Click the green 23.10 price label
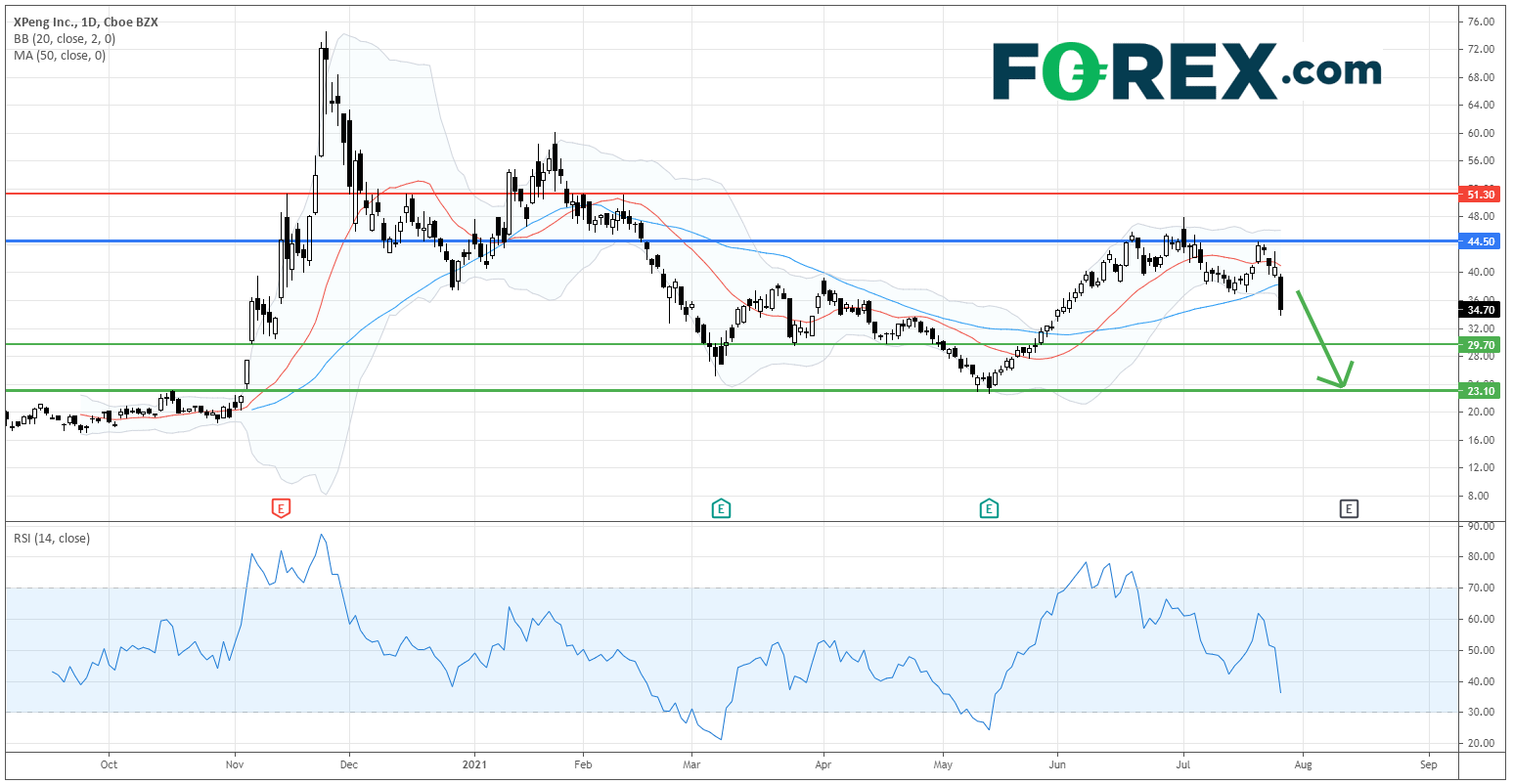This screenshot has height=784, width=1513. pyautogui.click(x=1478, y=391)
